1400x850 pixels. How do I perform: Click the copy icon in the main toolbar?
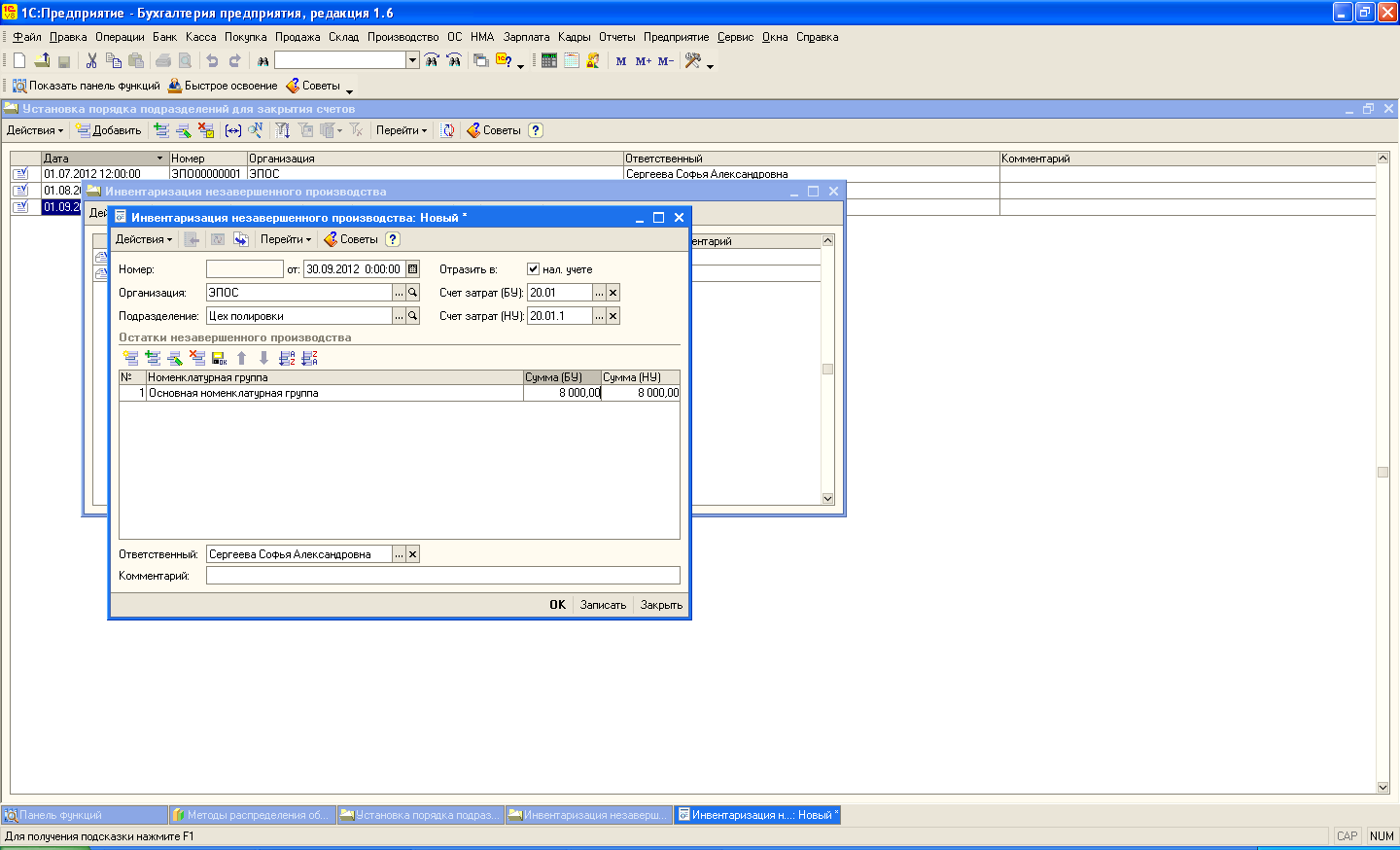114,60
